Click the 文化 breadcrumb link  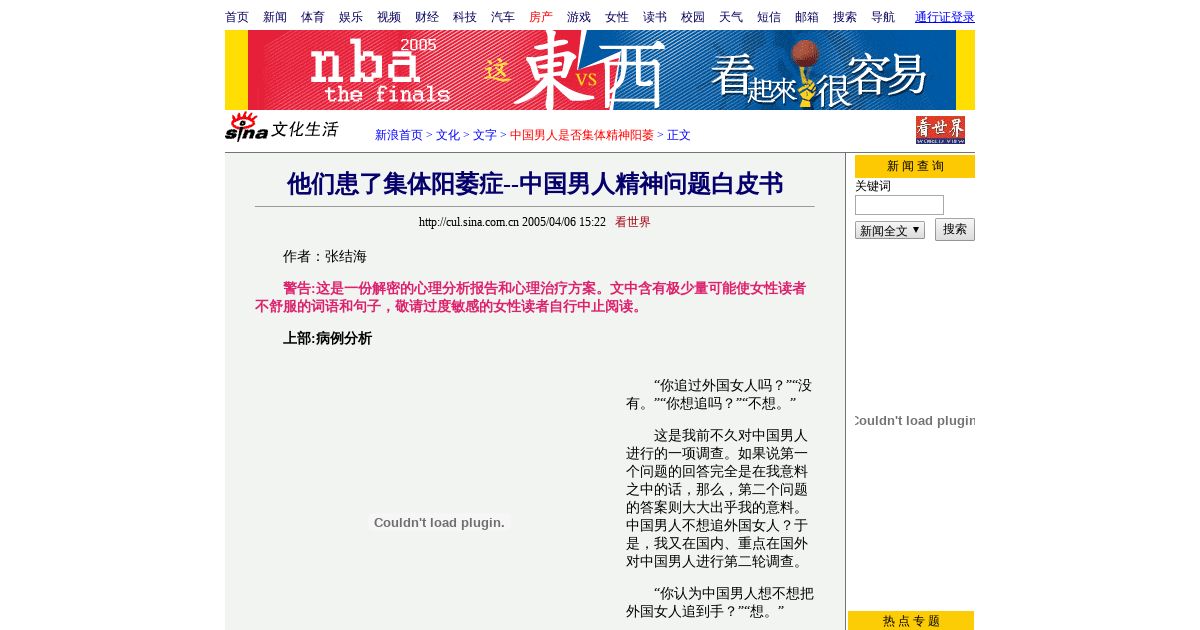[x=448, y=135]
